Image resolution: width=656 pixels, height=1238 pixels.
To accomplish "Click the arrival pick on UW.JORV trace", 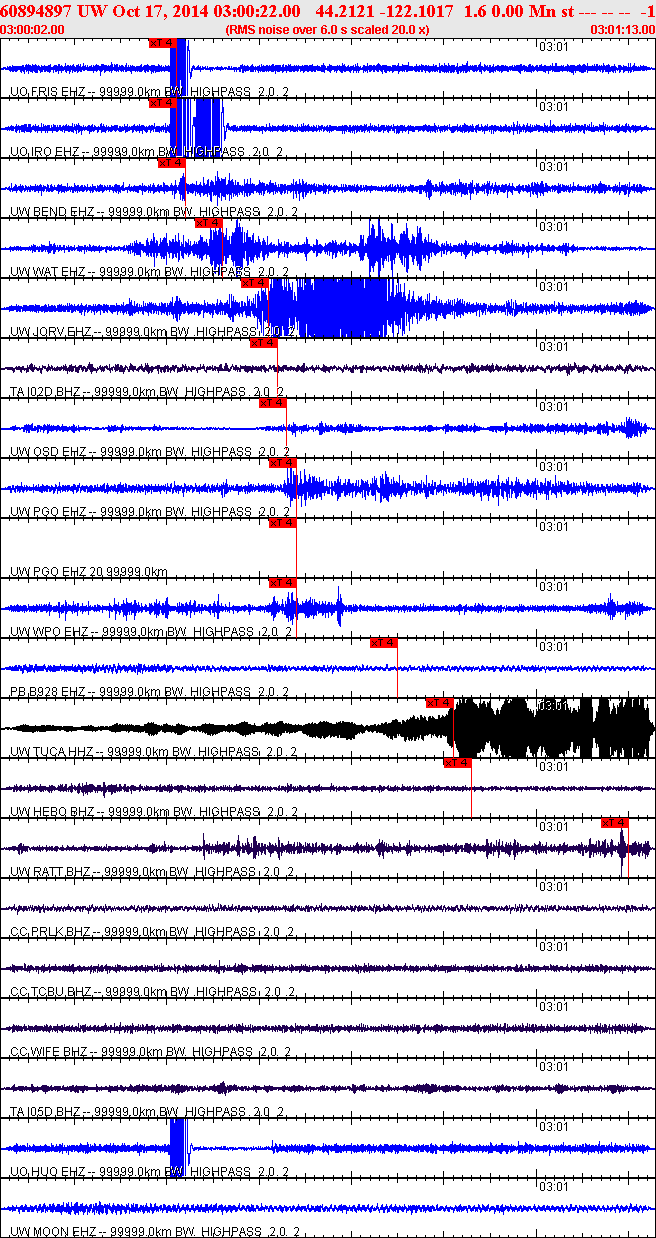I will 254,282.
